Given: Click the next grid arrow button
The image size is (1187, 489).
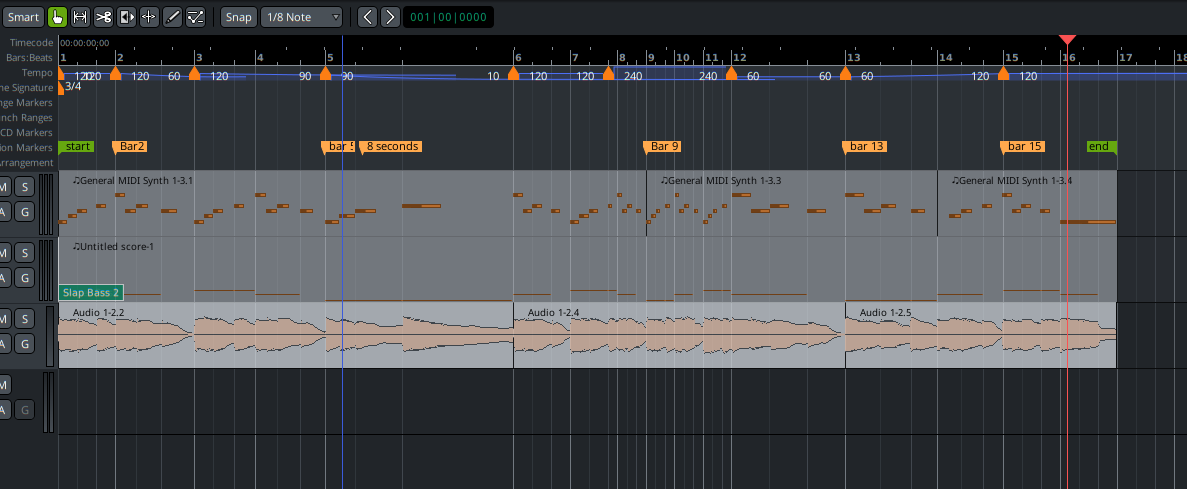Looking at the screenshot, I should pos(390,17).
